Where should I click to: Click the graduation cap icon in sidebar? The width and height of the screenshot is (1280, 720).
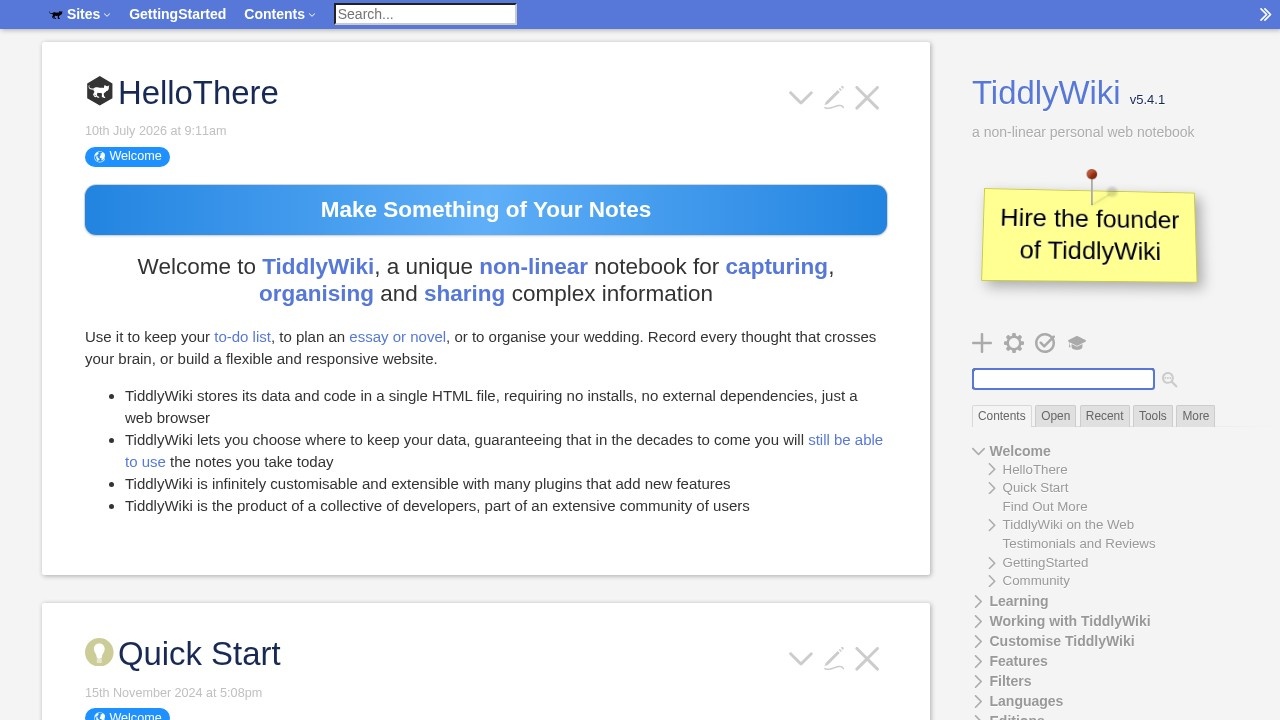tap(1076, 343)
